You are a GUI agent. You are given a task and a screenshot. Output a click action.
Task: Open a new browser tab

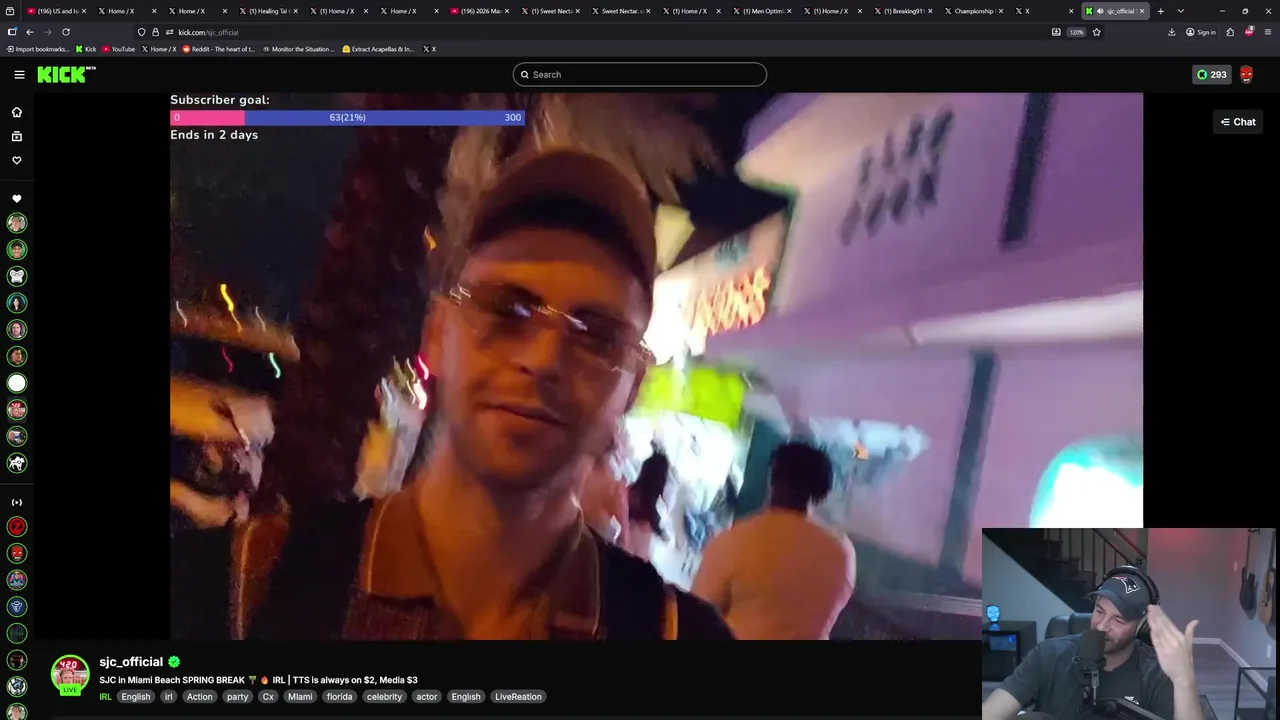point(1160,11)
